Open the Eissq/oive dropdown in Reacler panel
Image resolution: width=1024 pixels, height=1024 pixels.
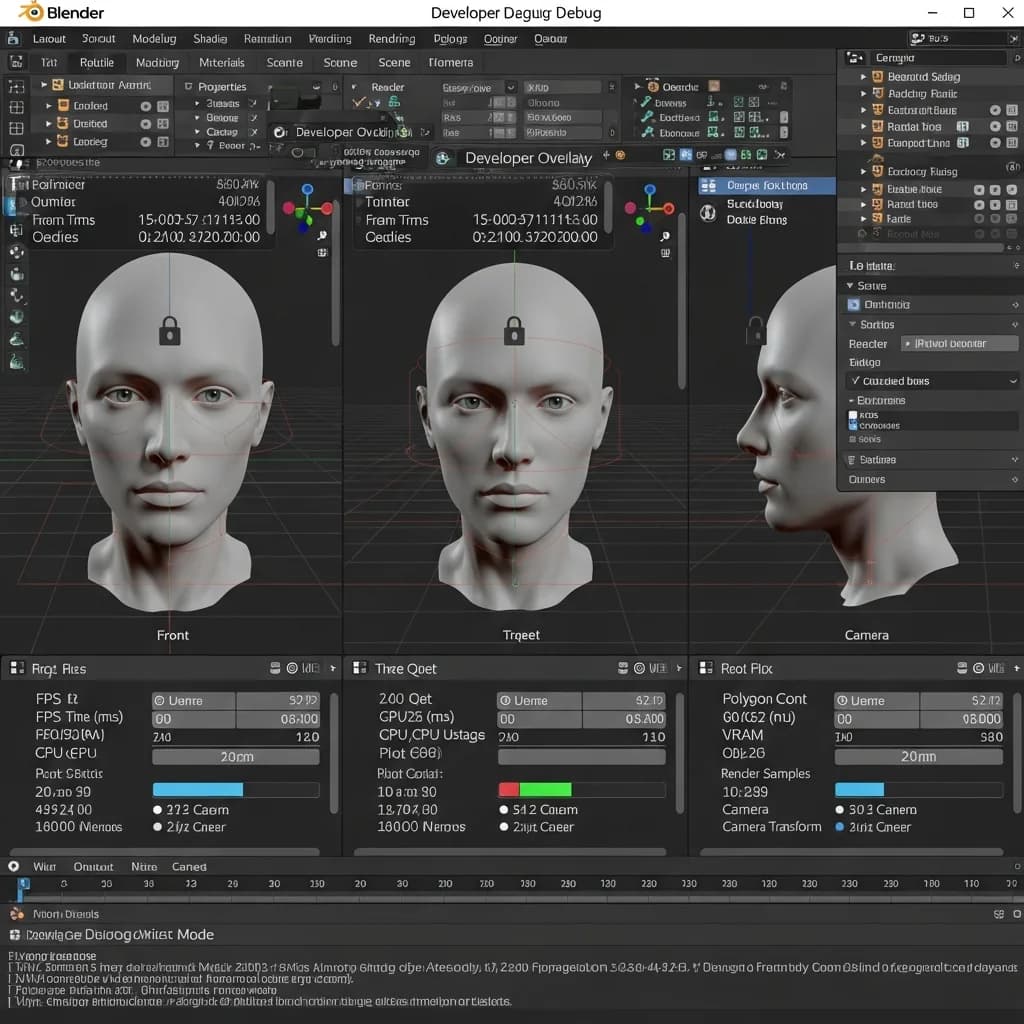coord(479,88)
